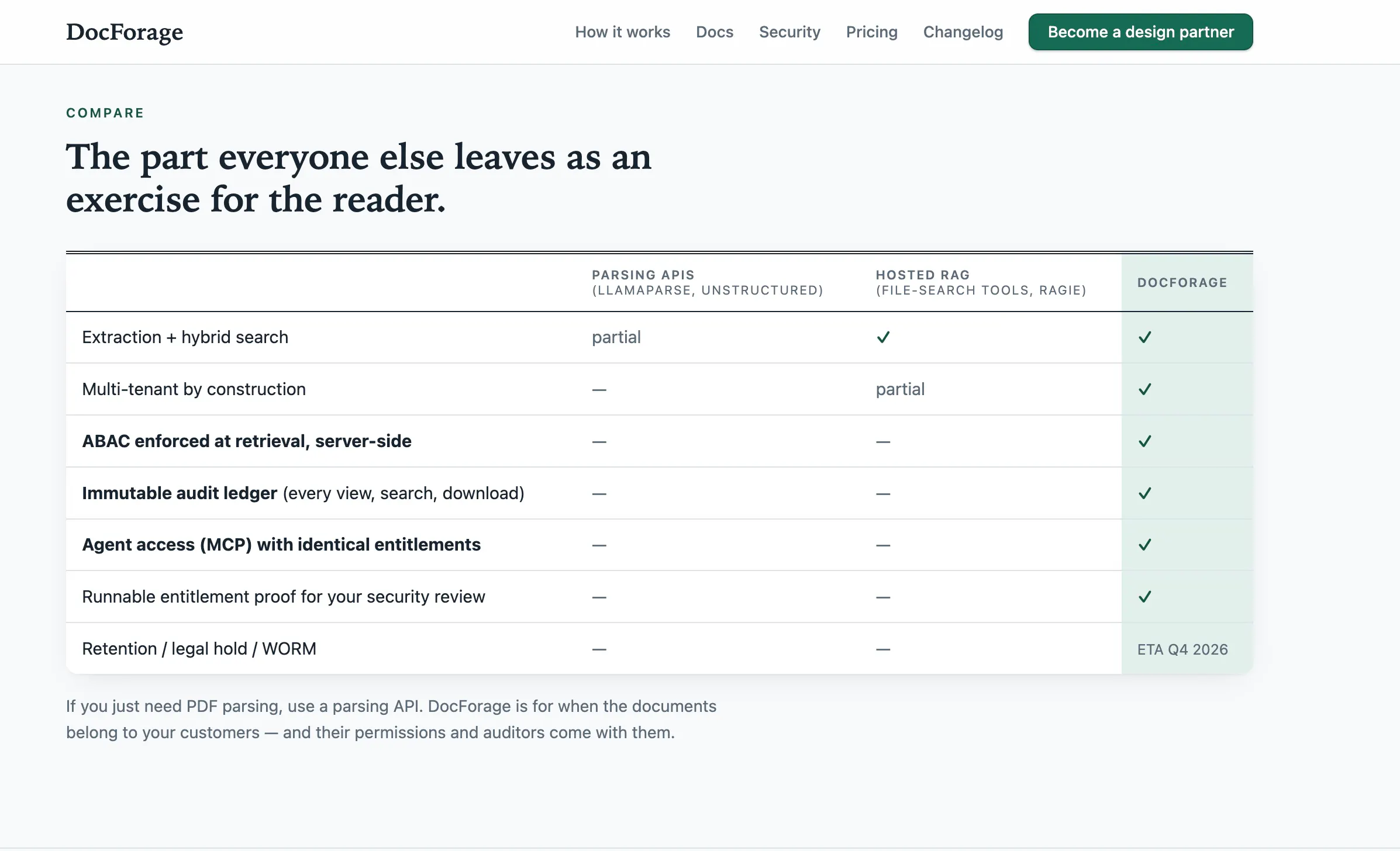Click the 'Hosted RAG' column header

981,283
